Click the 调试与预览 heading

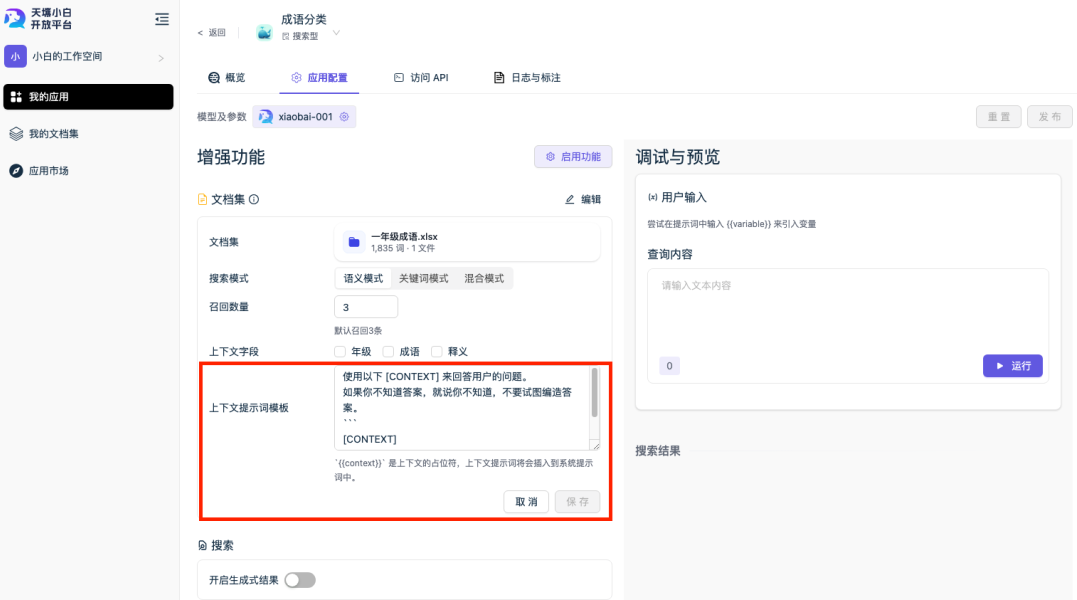(677, 157)
